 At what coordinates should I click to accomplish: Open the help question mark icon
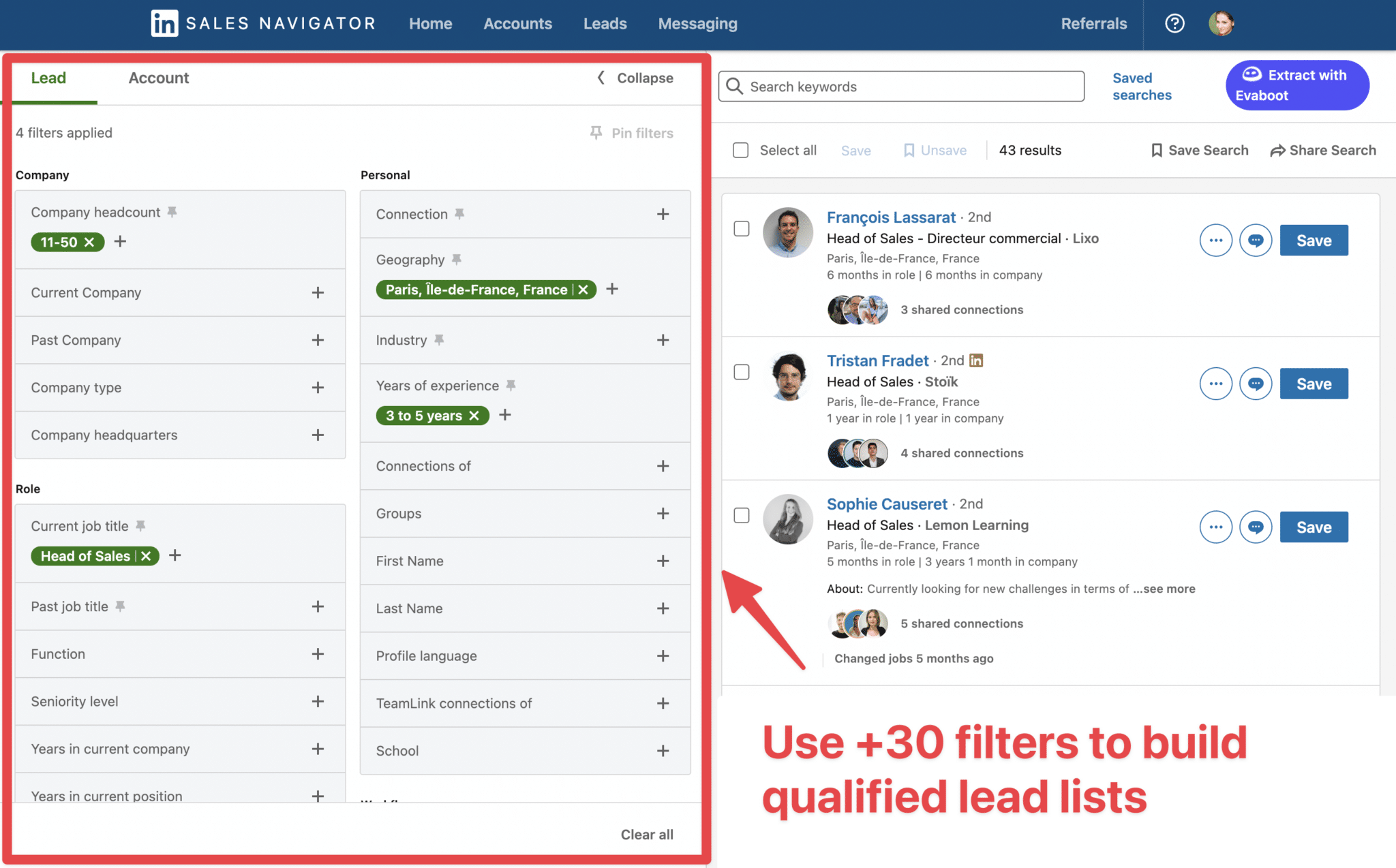click(1174, 23)
